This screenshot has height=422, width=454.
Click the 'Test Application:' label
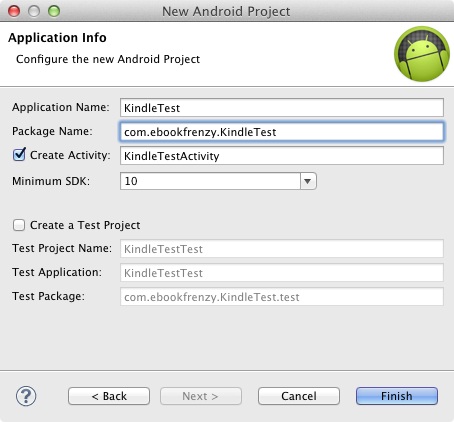57,272
